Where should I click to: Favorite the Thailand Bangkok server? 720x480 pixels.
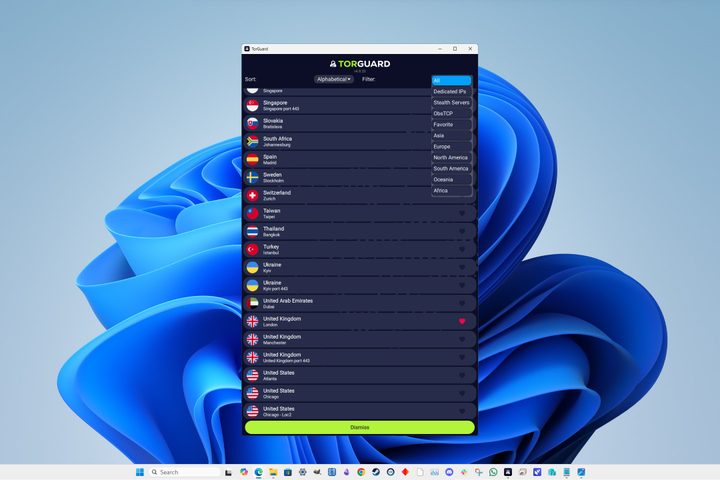click(x=462, y=232)
